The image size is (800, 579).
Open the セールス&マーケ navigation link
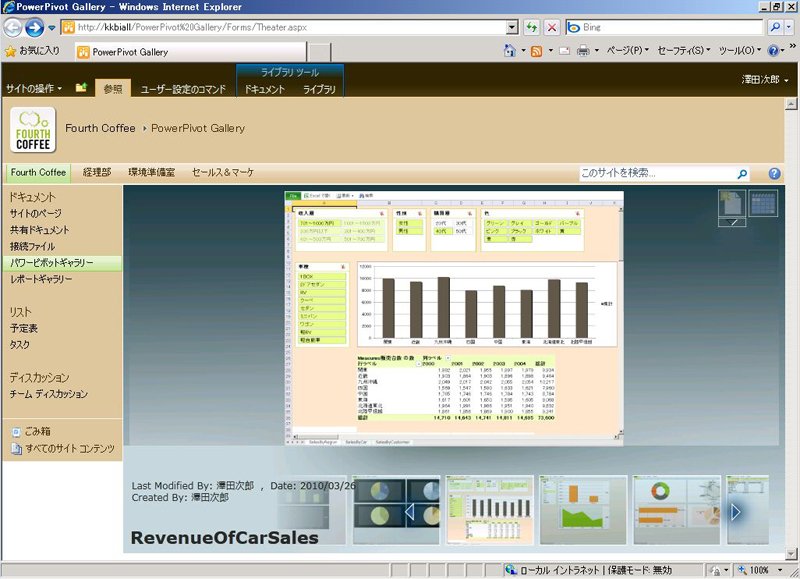click(222, 172)
